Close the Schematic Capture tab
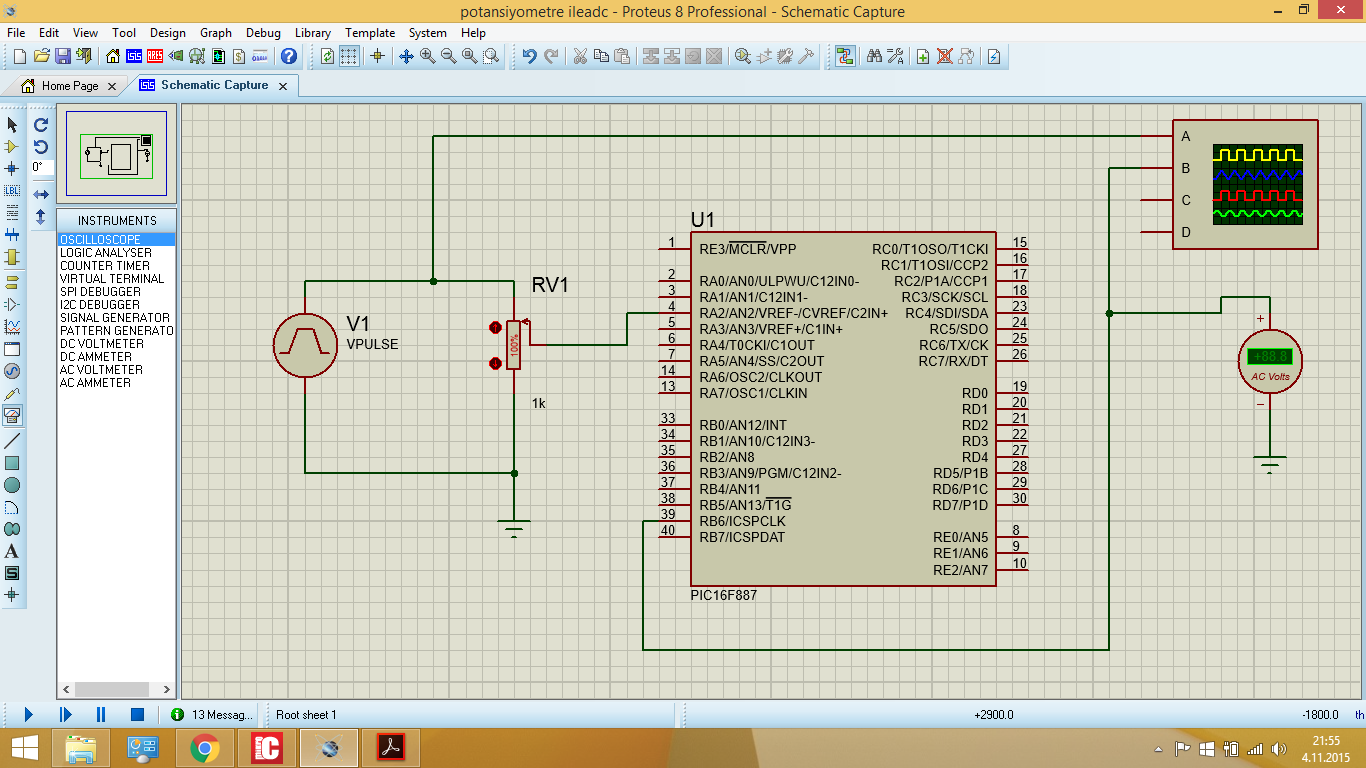The image size is (1366, 768). point(282,86)
